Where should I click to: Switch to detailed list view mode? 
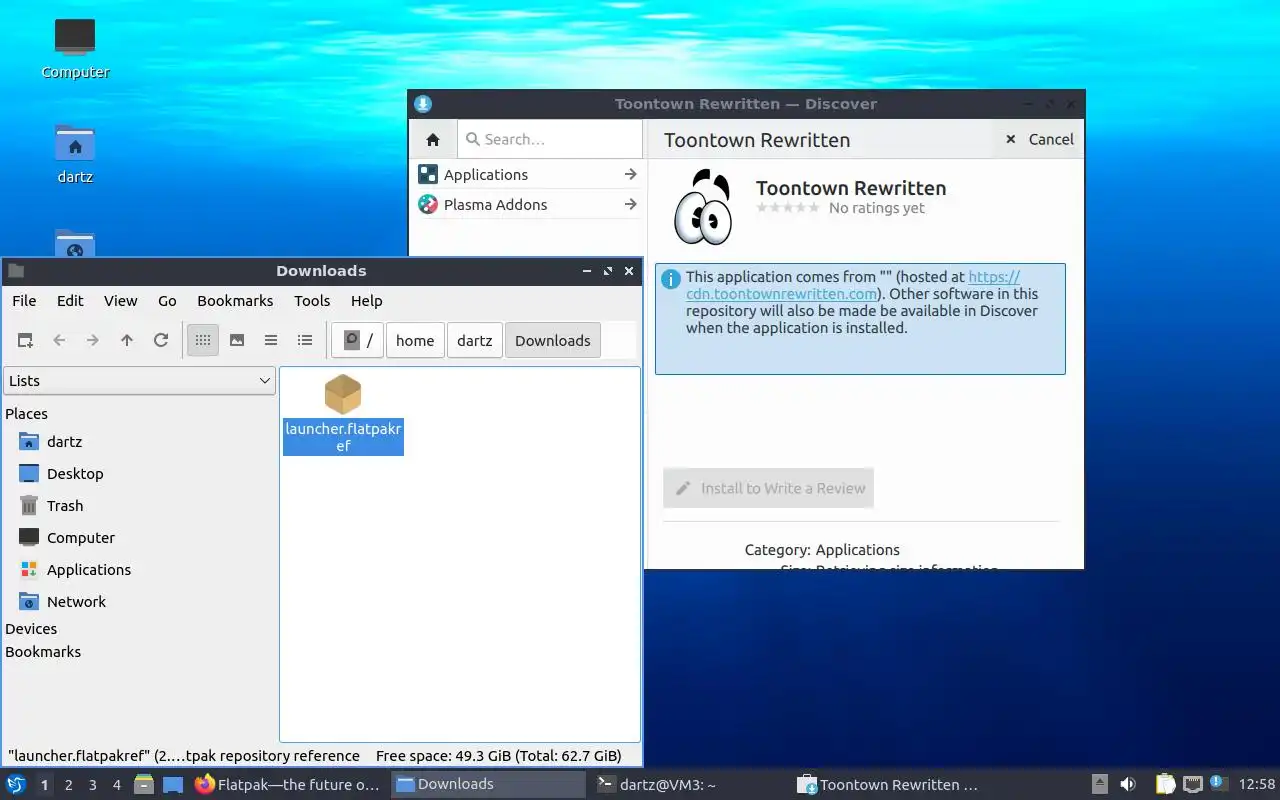click(x=305, y=340)
